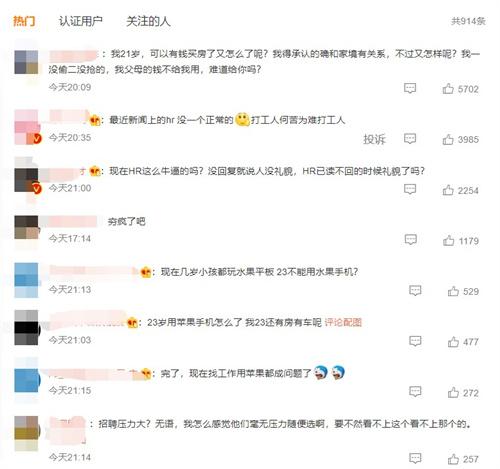The height and width of the screenshot is (469, 500).
Task: Reply to the 今天21:15 comment
Action: (415, 392)
